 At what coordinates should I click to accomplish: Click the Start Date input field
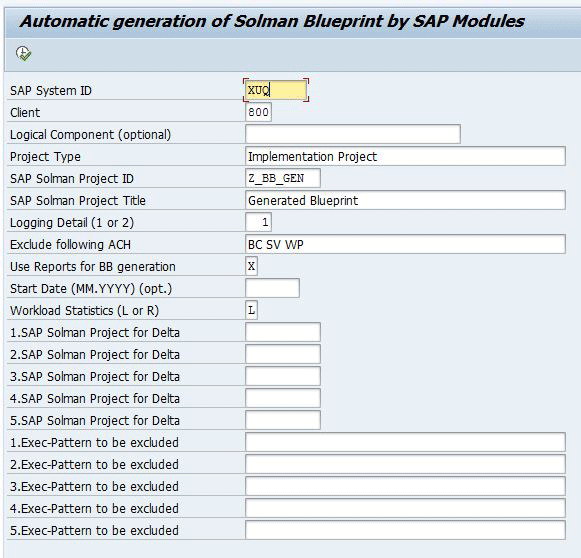point(272,288)
